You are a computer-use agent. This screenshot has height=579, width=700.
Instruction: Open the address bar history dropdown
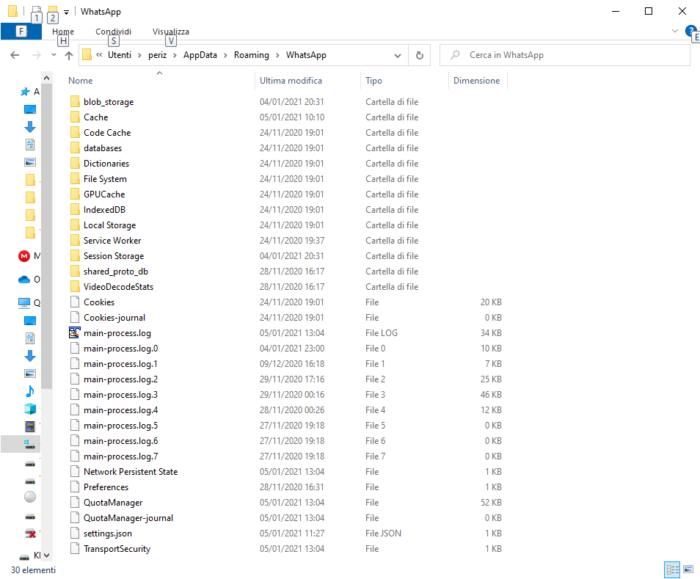tap(397, 55)
